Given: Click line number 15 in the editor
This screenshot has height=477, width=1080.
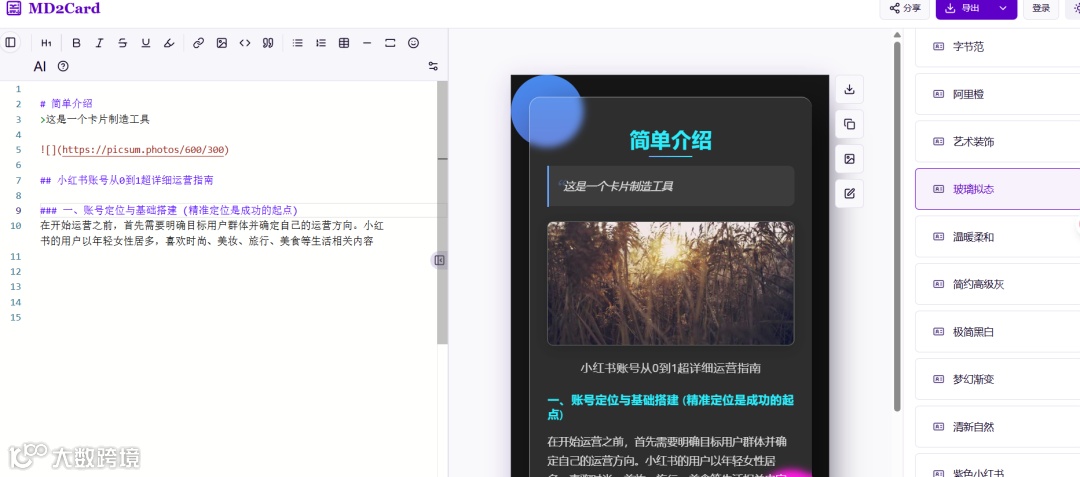Looking at the screenshot, I should pyautogui.click(x=17, y=317).
